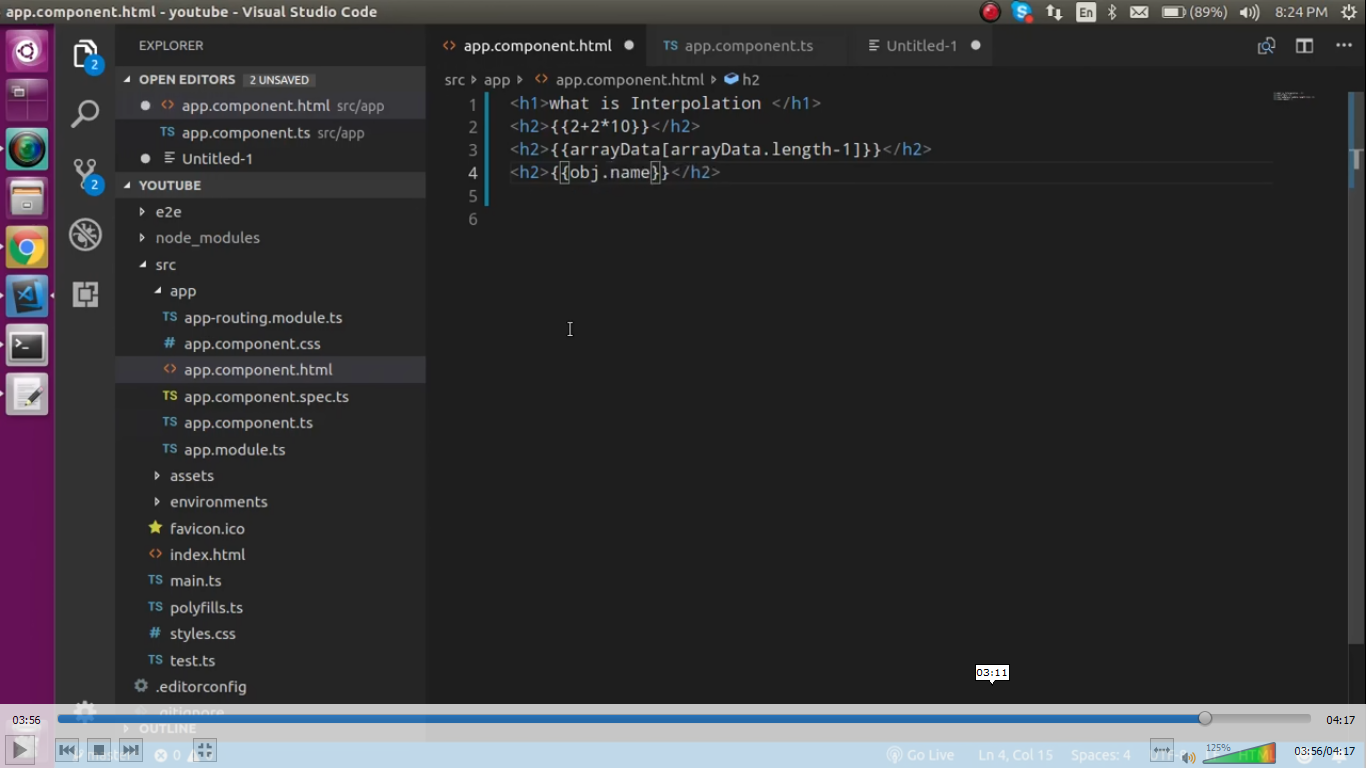Launch Google Chrome from the dock
This screenshot has width=1366, height=768.
(27, 248)
